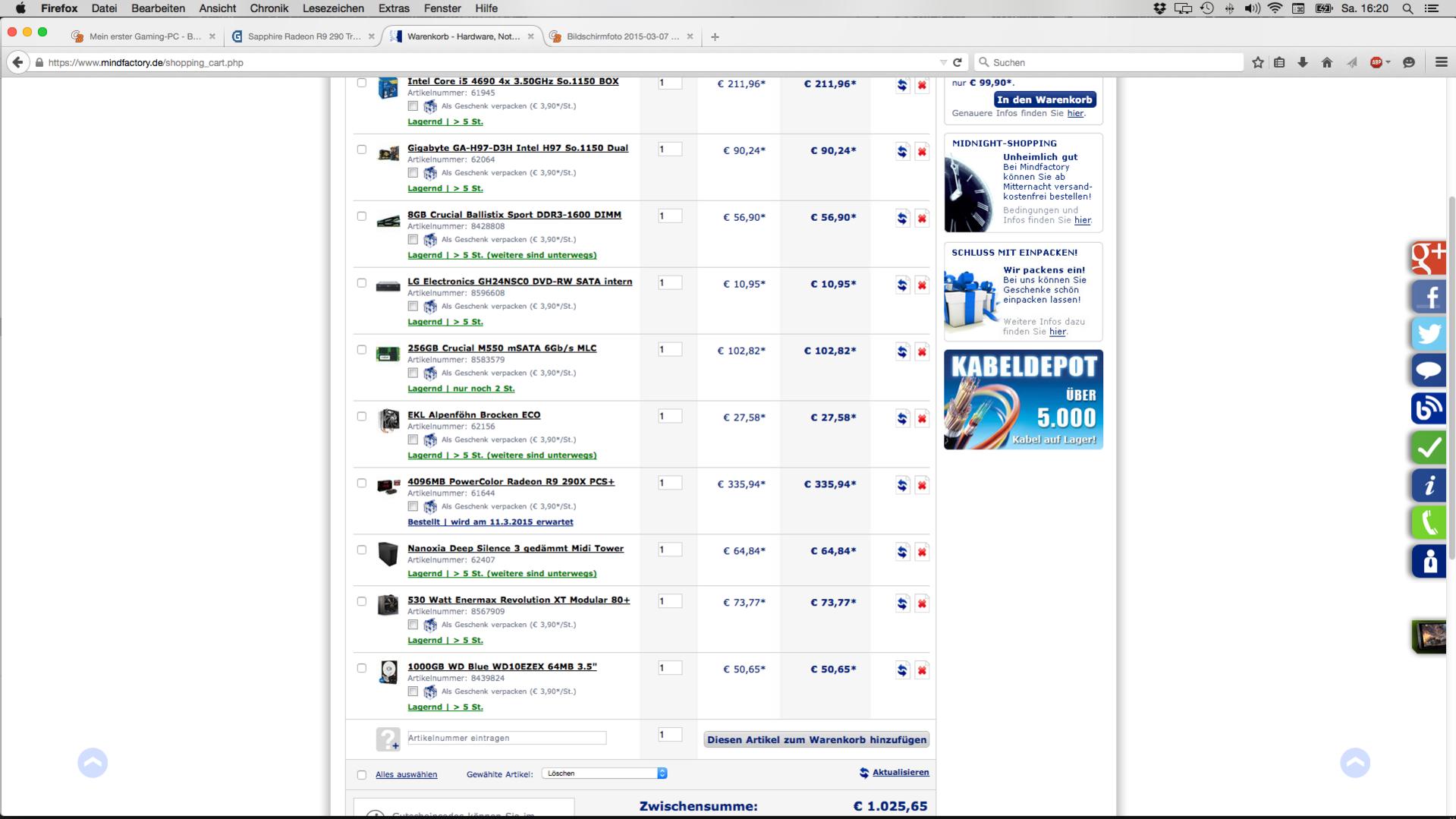The image size is (1456, 819).
Task: Jump to top with right-hand up arrow button
Action: point(1355,763)
